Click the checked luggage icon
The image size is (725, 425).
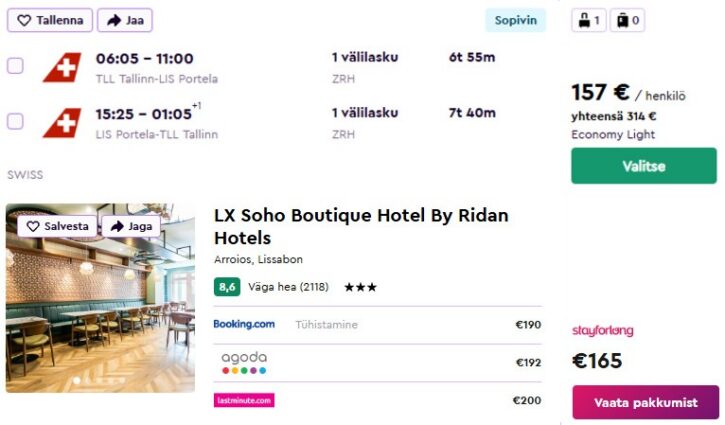pyautogui.click(x=627, y=20)
